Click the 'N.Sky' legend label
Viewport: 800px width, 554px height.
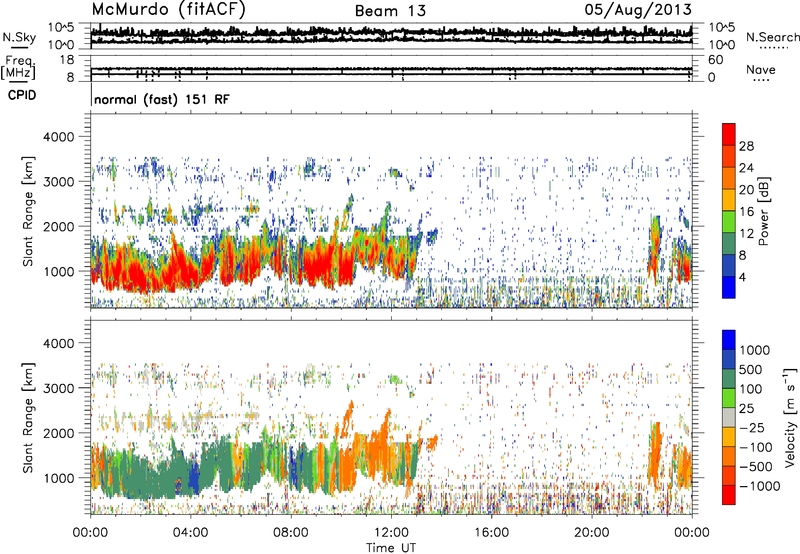[19, 37]
